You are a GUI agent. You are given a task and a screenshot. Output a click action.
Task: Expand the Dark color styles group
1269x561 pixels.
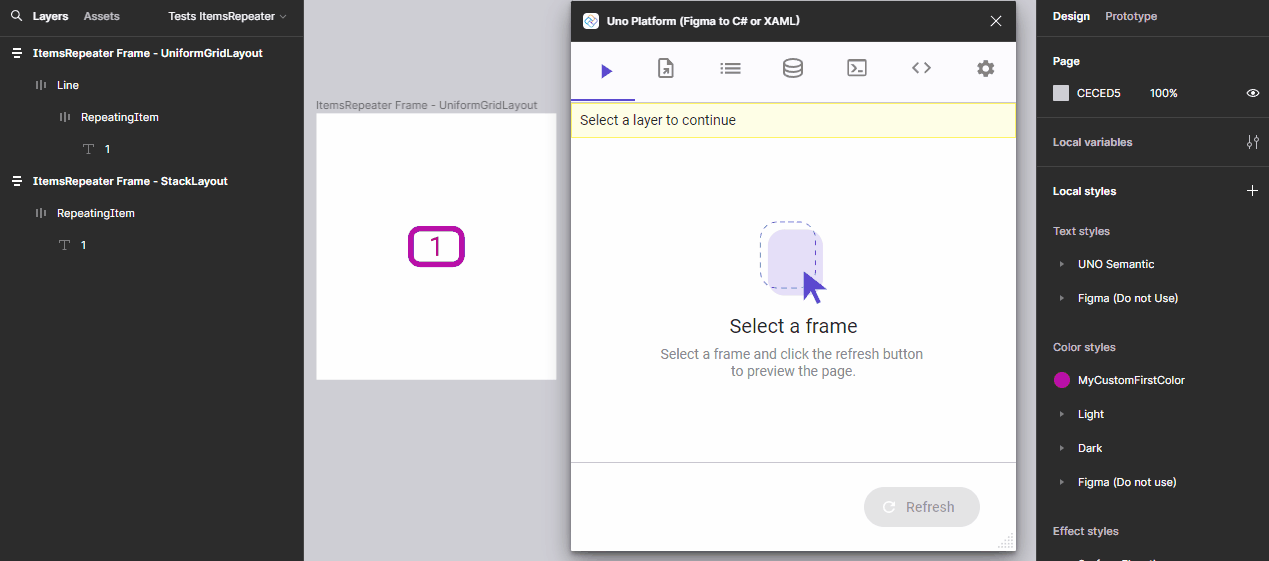tap(1062, 449)
